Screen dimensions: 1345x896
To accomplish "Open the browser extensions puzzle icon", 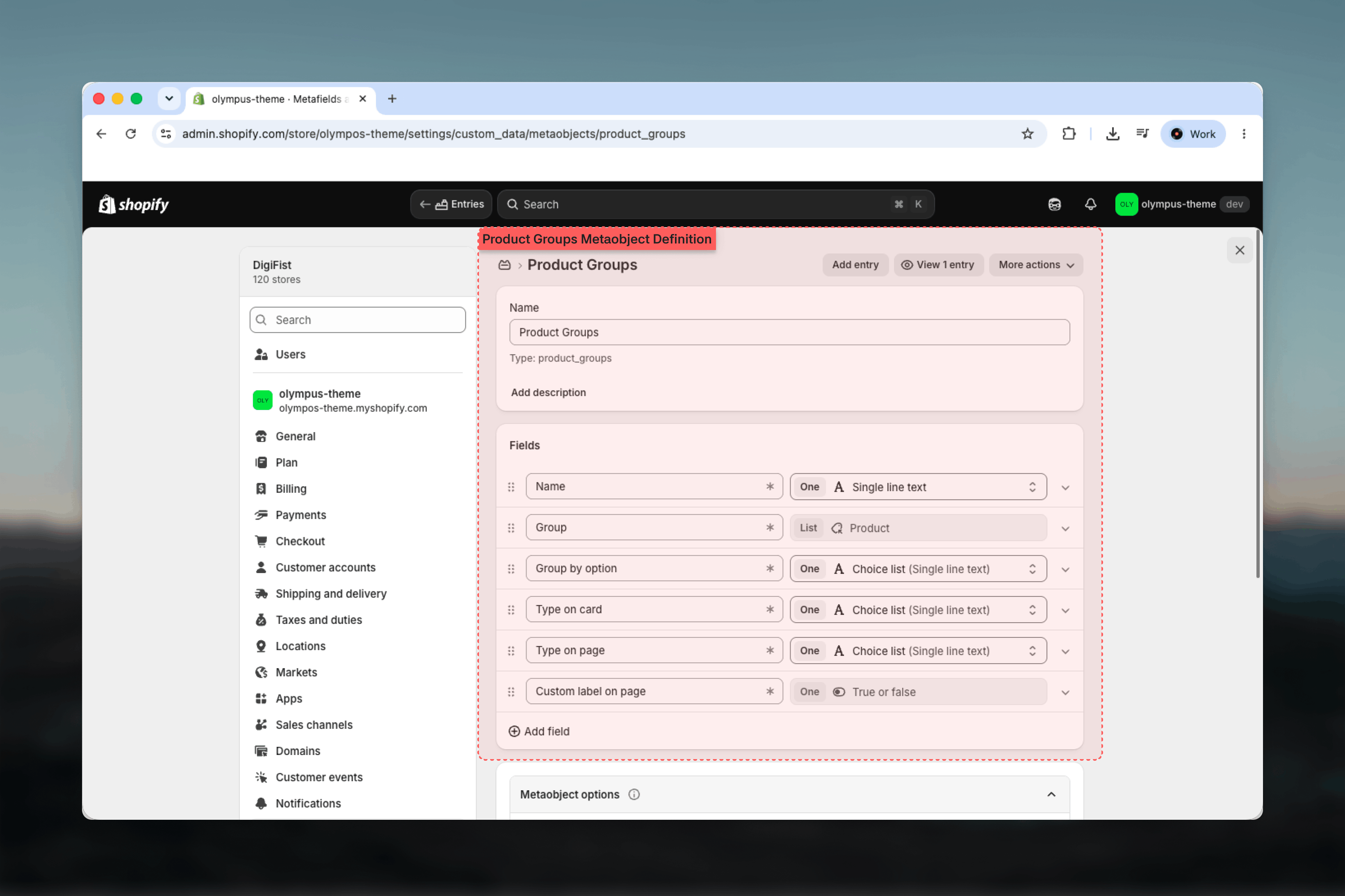I will [x=1068, y=134].
